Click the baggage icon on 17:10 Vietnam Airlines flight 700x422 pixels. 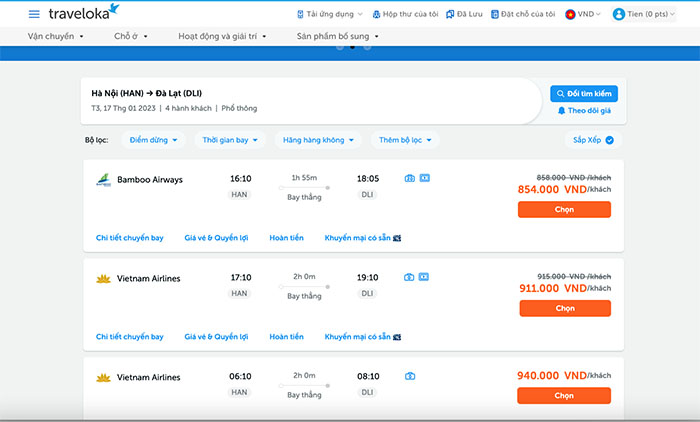(409, 277)
